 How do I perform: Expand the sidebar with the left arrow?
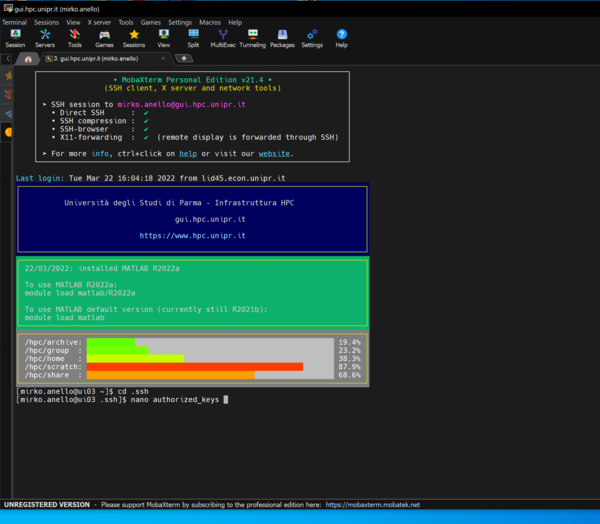pyautogui.click(x=6, y=59)
